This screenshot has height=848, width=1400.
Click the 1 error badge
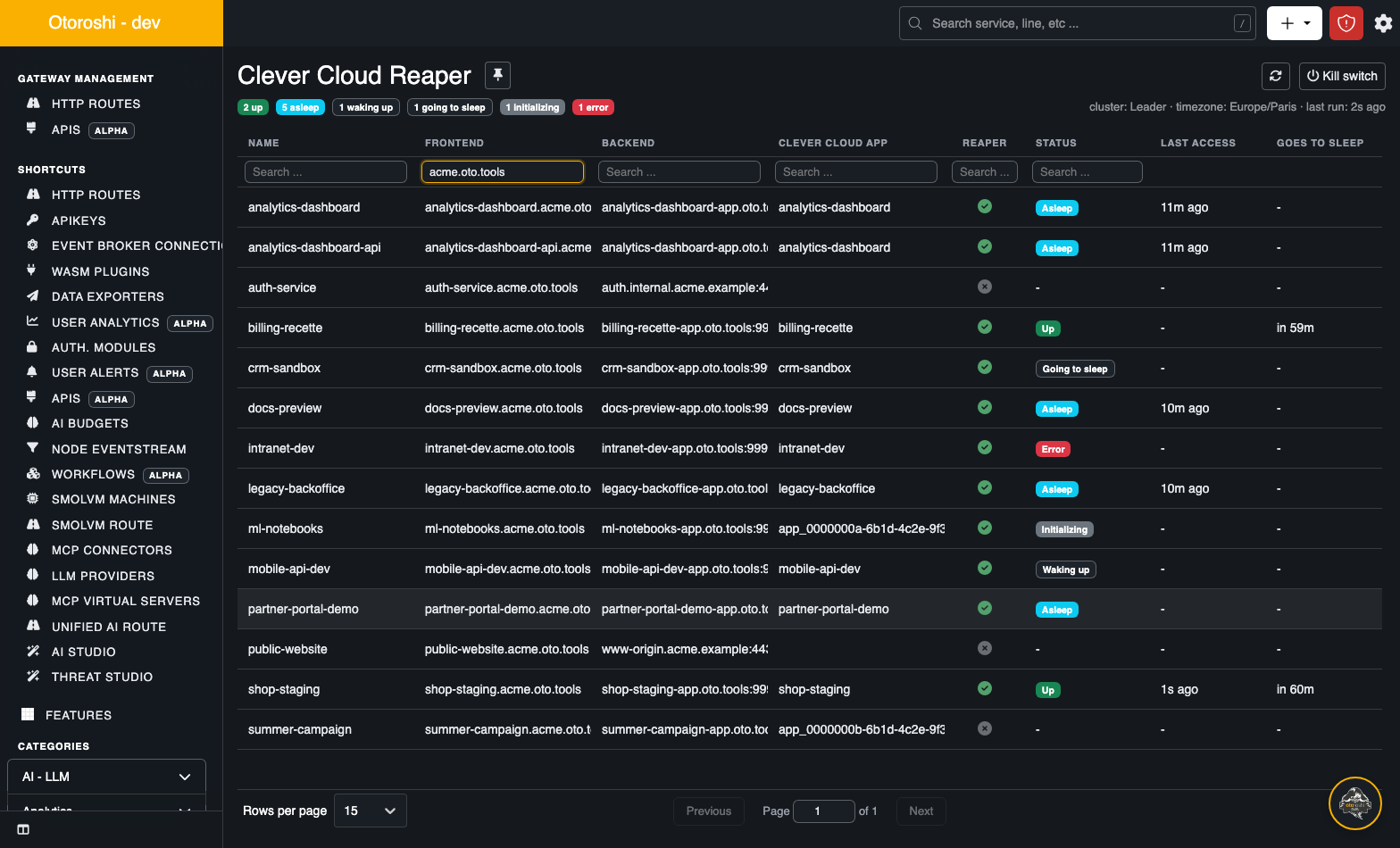tap(593, 107)
